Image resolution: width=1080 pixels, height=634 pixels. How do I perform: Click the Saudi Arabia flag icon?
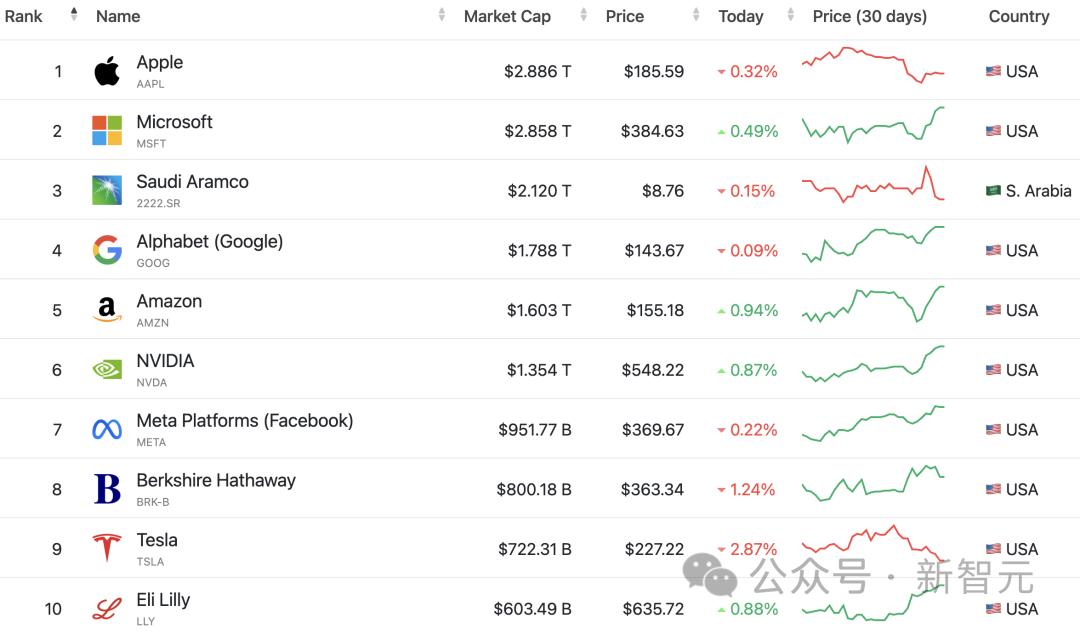click(993, 190)
